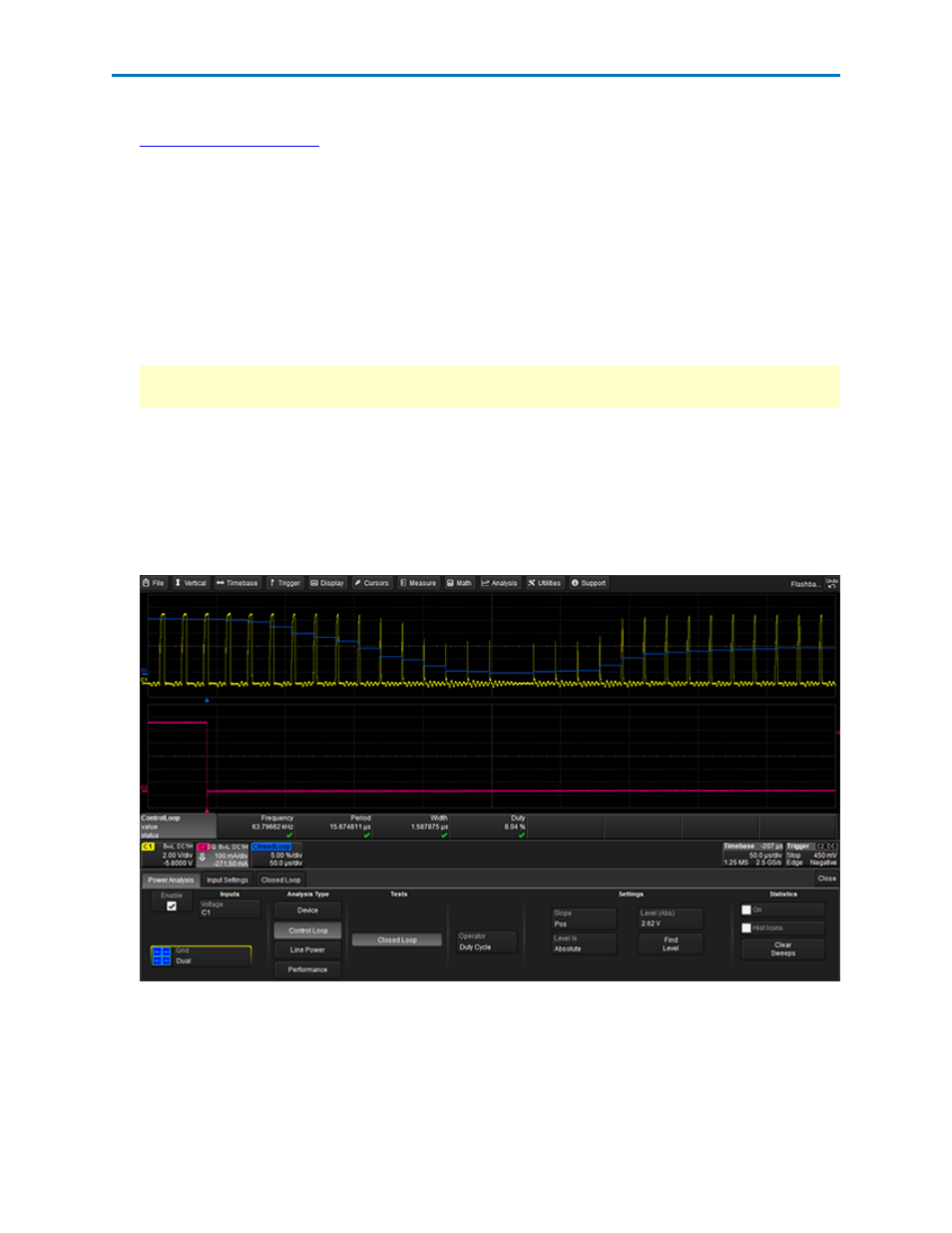Switch to the Power Analysis tab
Screen dimensions: 952x1233
[x=171, y=880]
